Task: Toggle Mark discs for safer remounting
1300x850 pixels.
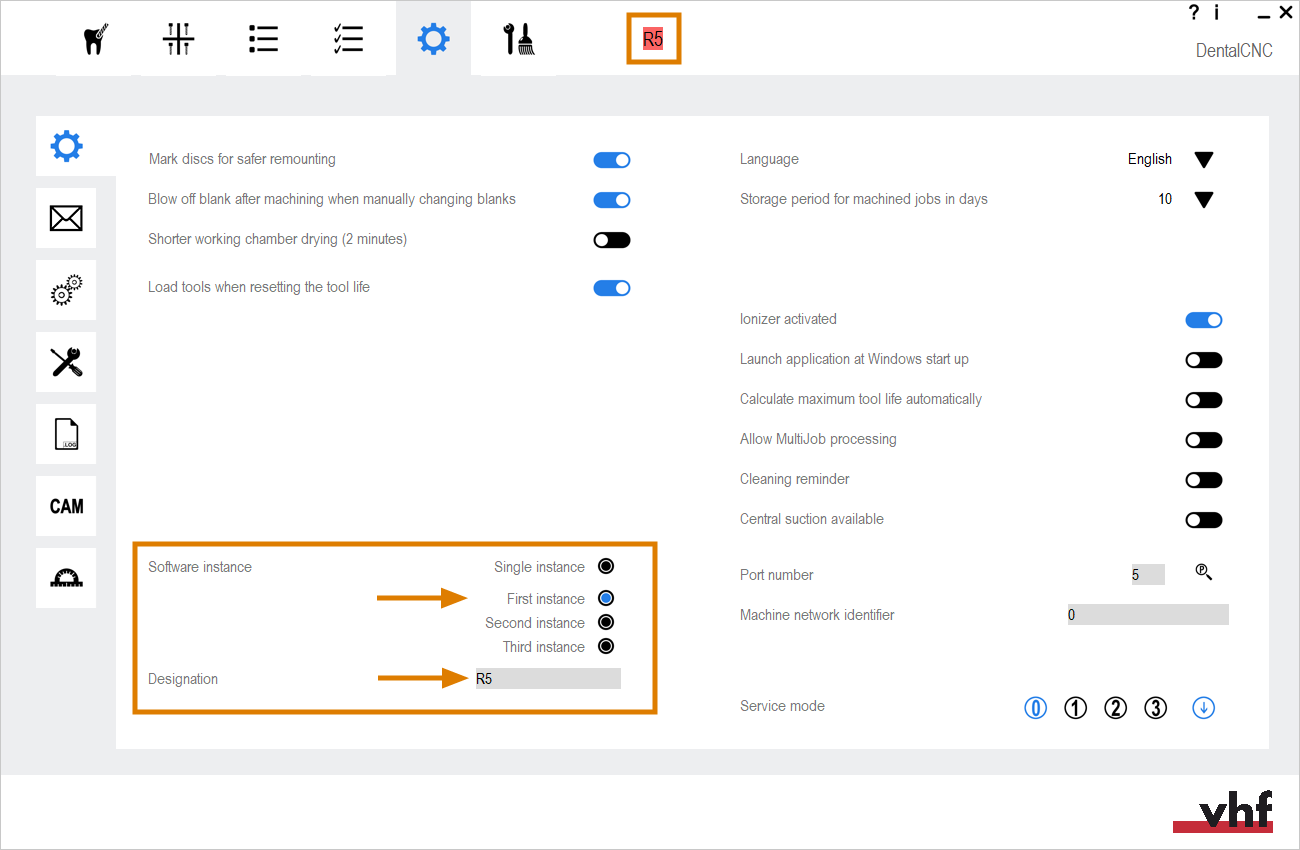Action: click(x=612, y=160)
